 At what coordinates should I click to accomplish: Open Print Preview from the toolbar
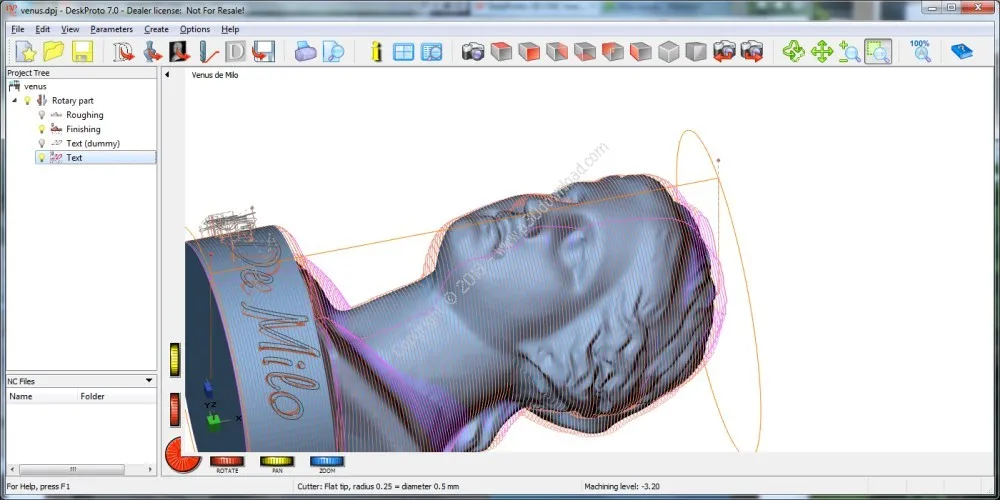(x=333, y=52)
